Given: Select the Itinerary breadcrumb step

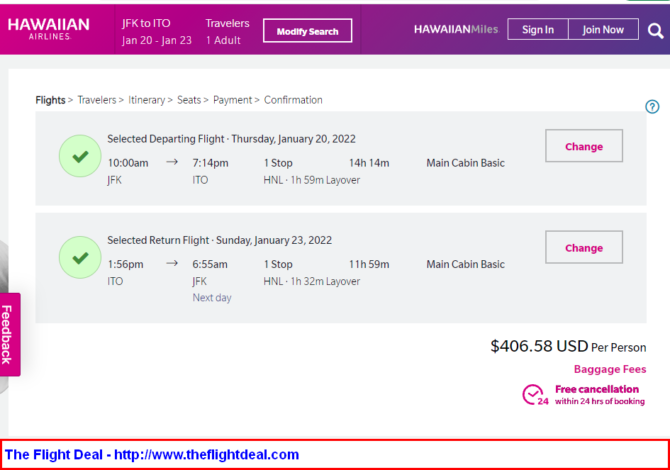Looking at the screenshot, I should [x=147, y=100].
